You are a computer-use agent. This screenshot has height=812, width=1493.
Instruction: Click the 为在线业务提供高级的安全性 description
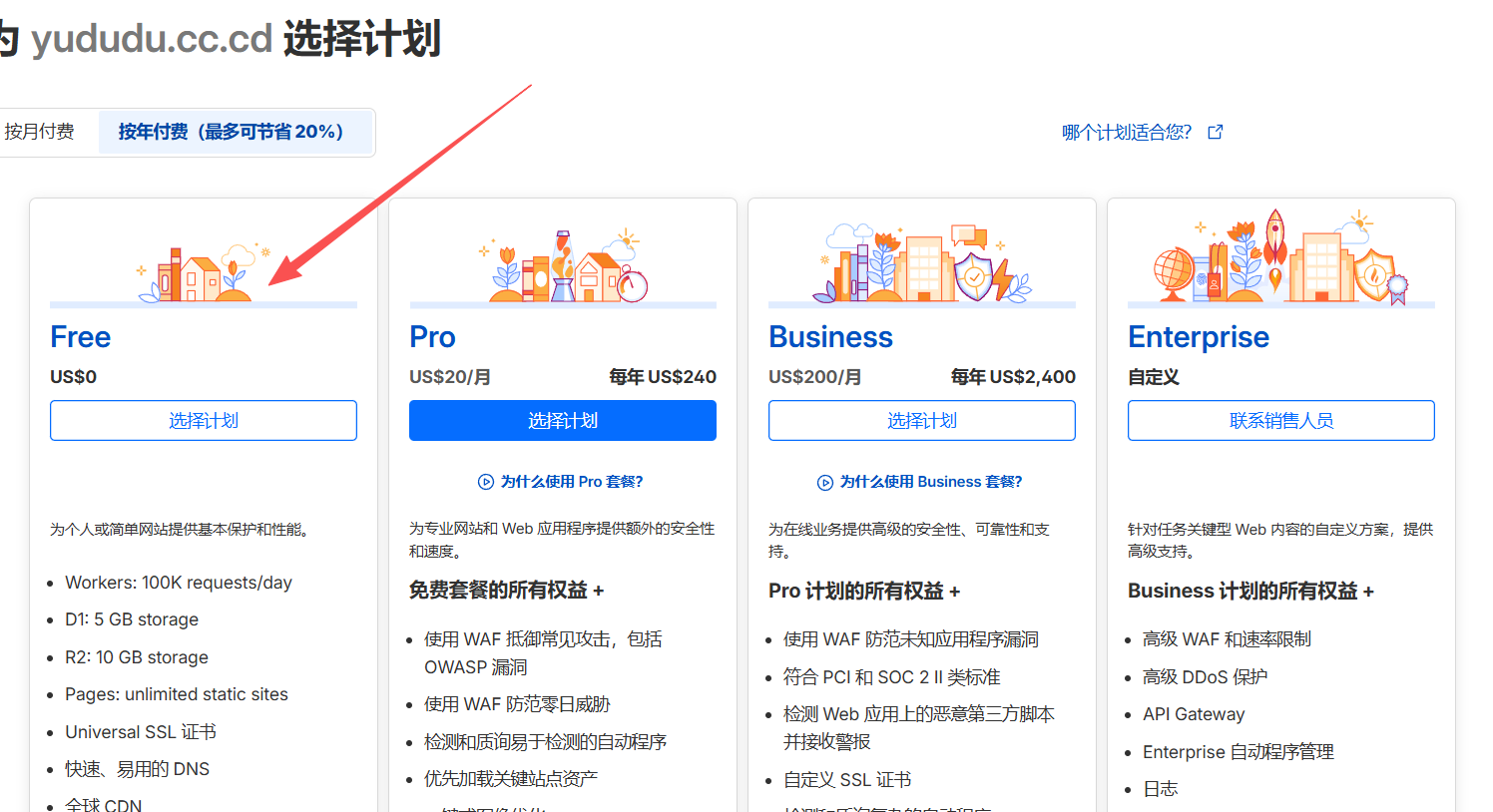909,540
